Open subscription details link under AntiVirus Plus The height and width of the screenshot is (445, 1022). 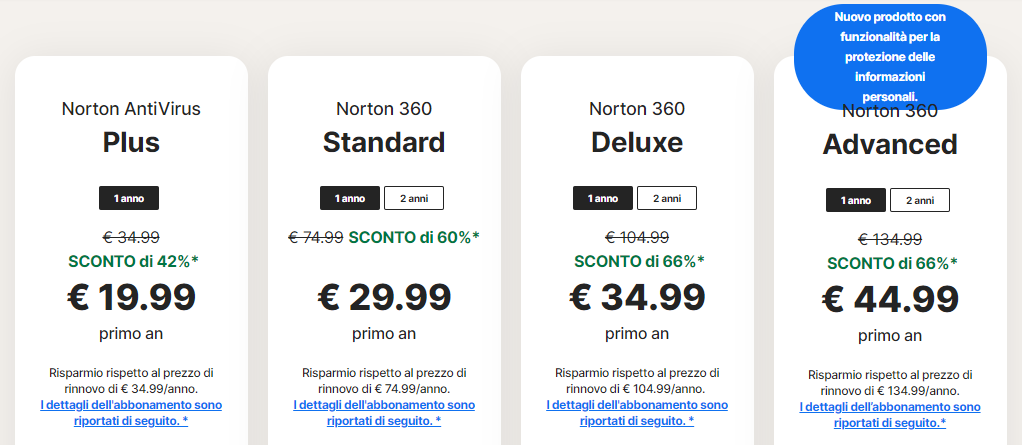click(x=131, y=412)
